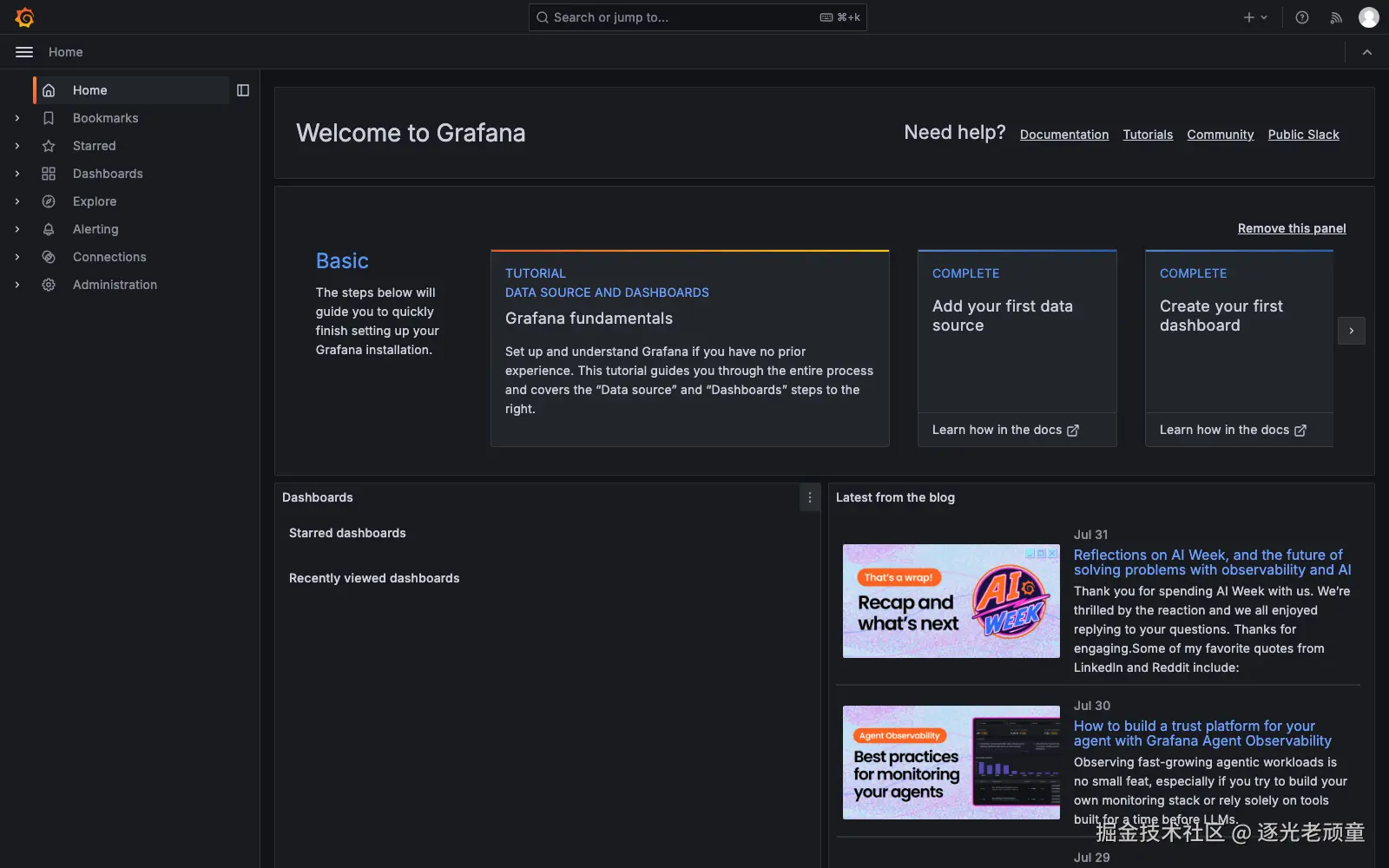Expand the Dashboards section chevron
The image size is (1389, 868).
point(17,174)
